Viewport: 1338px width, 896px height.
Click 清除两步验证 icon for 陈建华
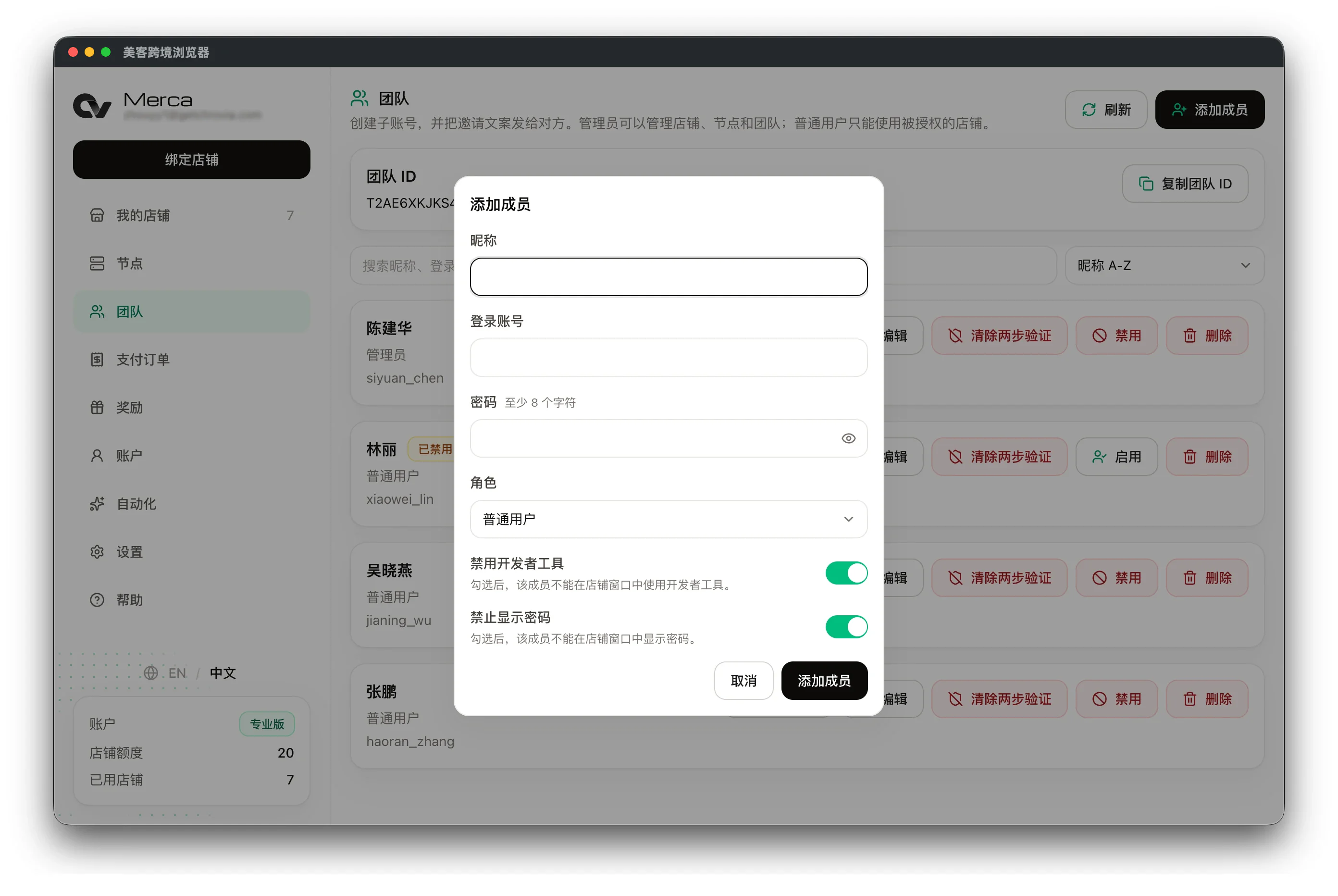(x=955, y=336)
